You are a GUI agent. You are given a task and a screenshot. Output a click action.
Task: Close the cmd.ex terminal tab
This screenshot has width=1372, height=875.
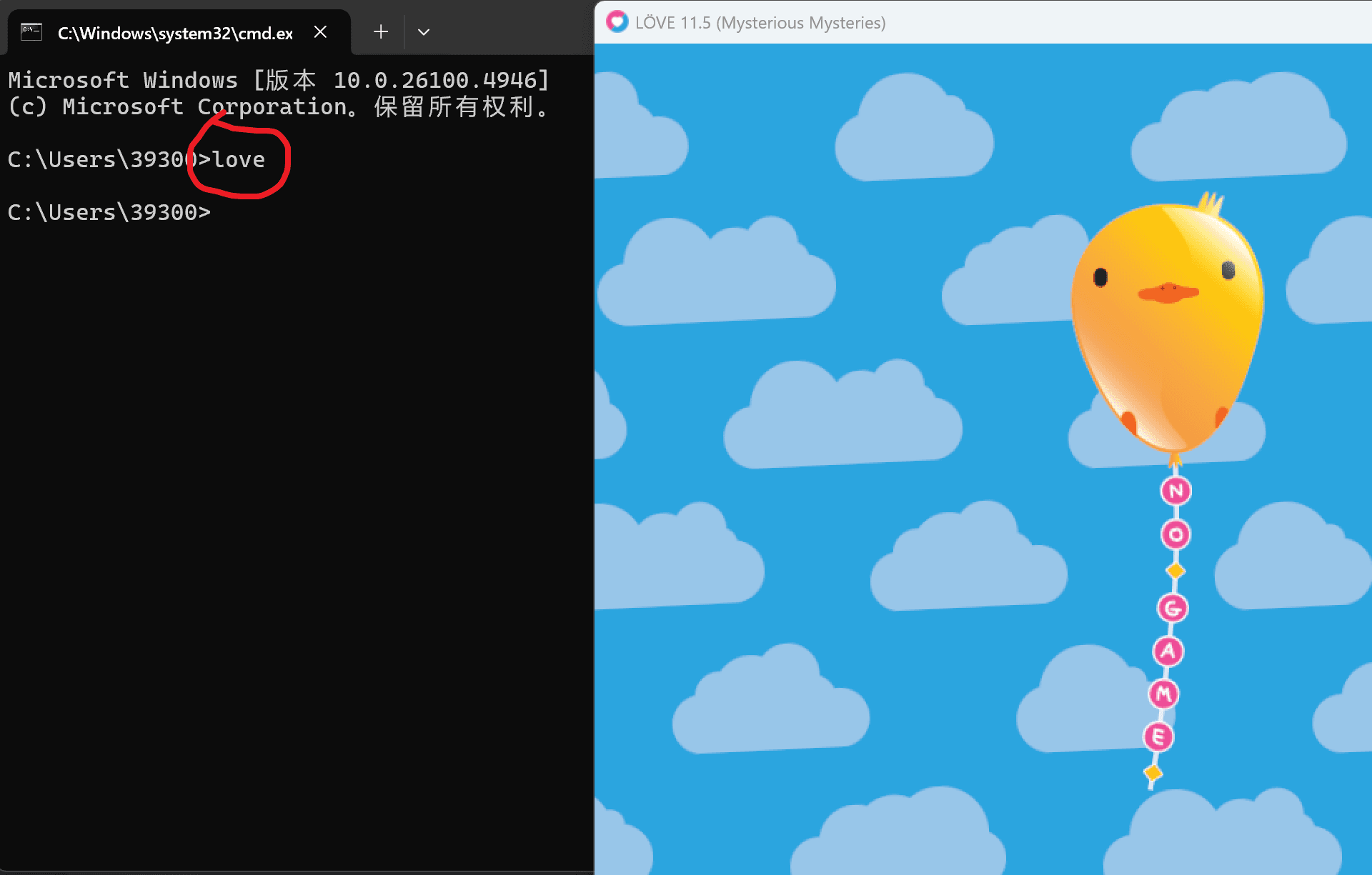(x=319, y=31)
